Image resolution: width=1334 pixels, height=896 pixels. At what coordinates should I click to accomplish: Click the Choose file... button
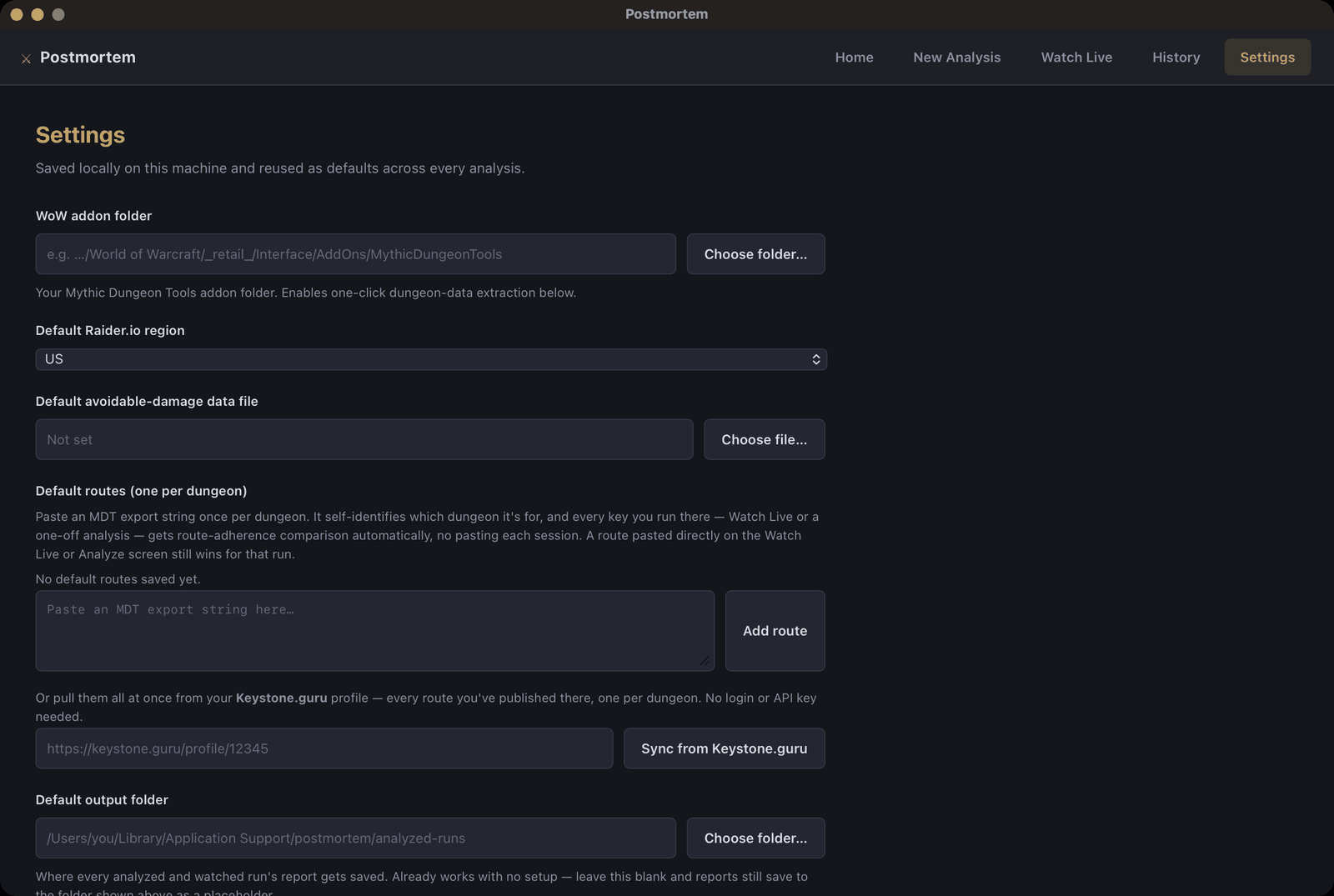coord(764,439)
